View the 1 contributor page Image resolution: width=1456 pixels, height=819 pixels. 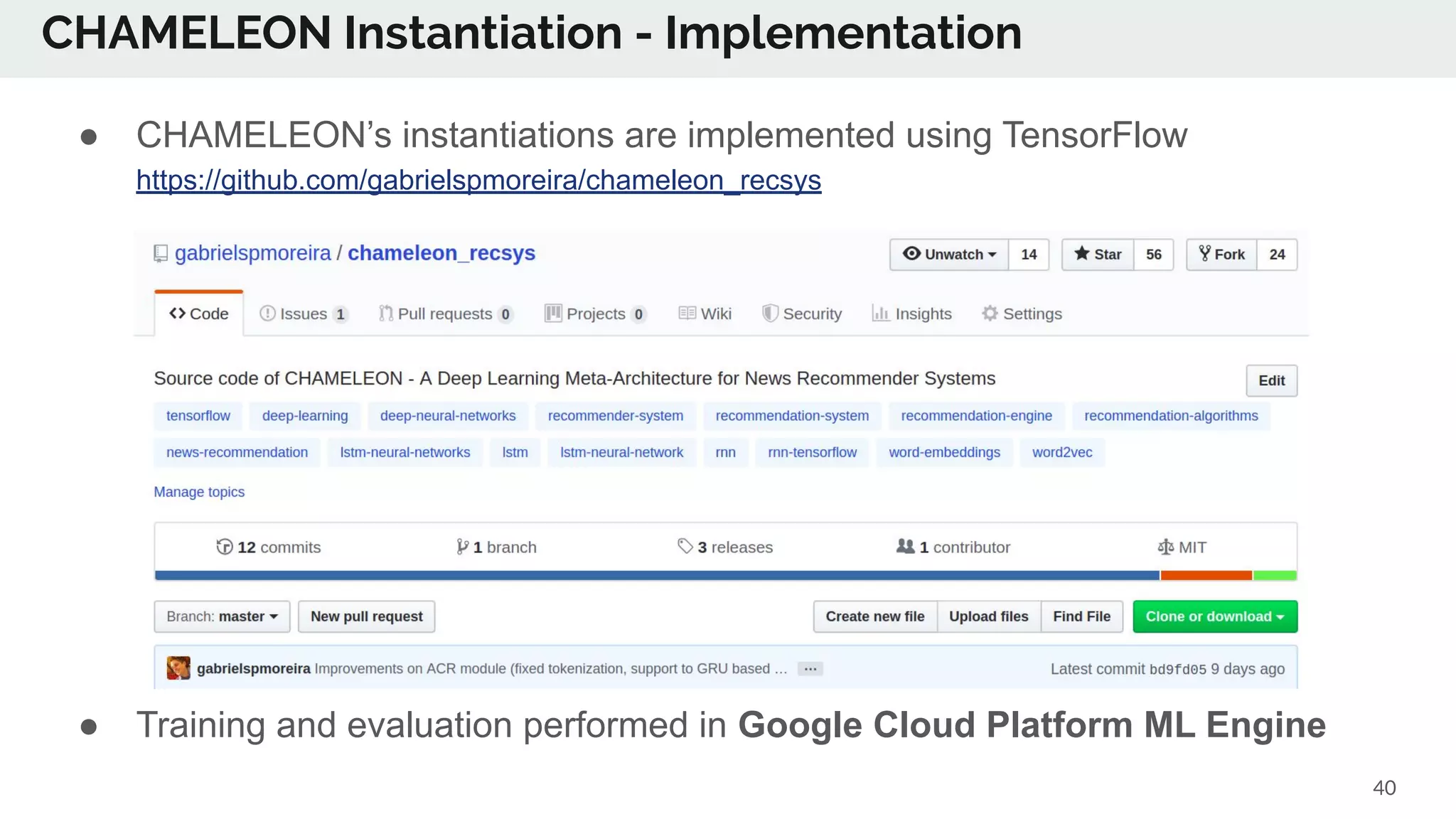click(953, 547)
